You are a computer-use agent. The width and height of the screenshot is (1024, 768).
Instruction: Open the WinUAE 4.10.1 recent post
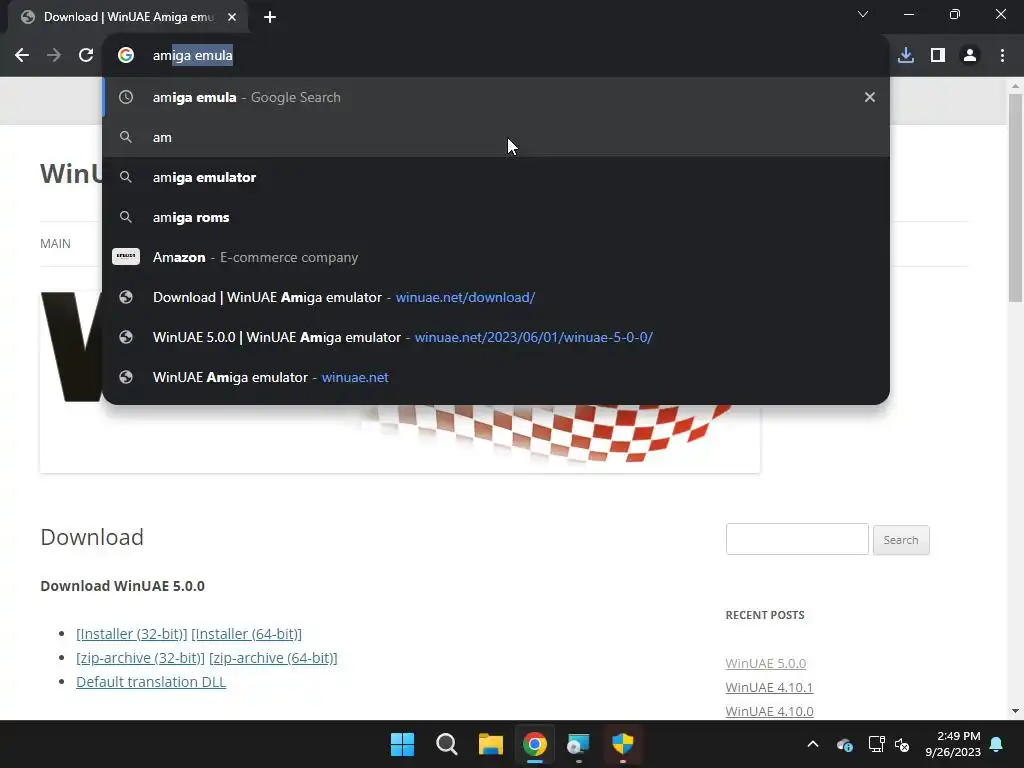tap(769, 688)
